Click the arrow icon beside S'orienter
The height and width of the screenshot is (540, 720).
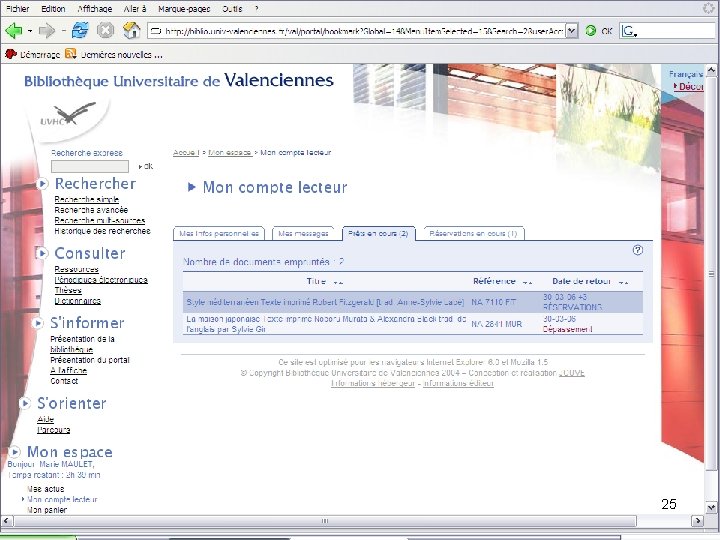click(x=25, y=403)
